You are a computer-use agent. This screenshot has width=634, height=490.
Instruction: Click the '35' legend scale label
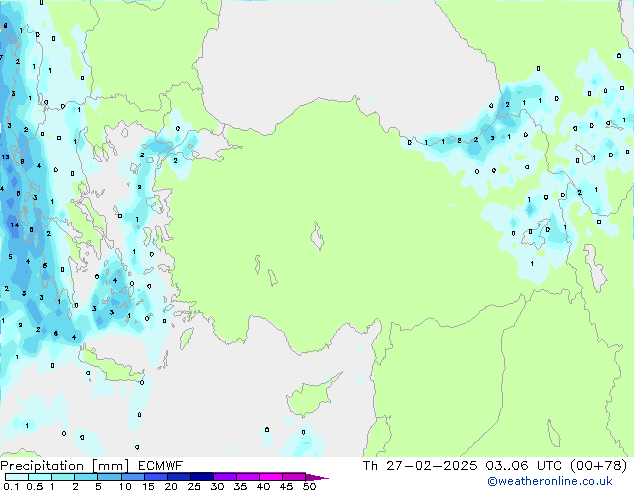240,486
